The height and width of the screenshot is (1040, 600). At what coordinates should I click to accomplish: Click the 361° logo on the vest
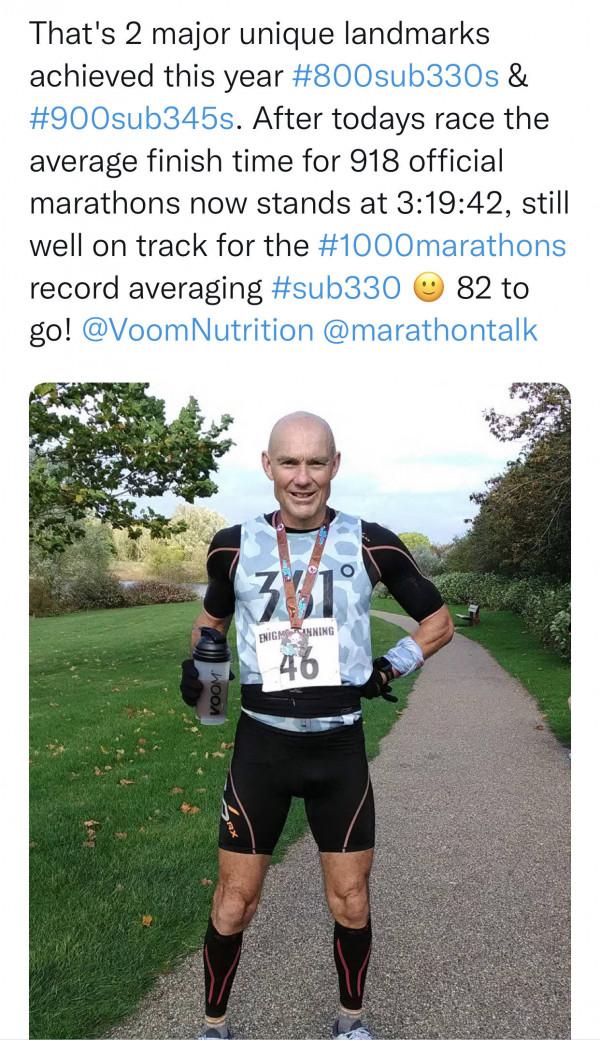[302, 592]
